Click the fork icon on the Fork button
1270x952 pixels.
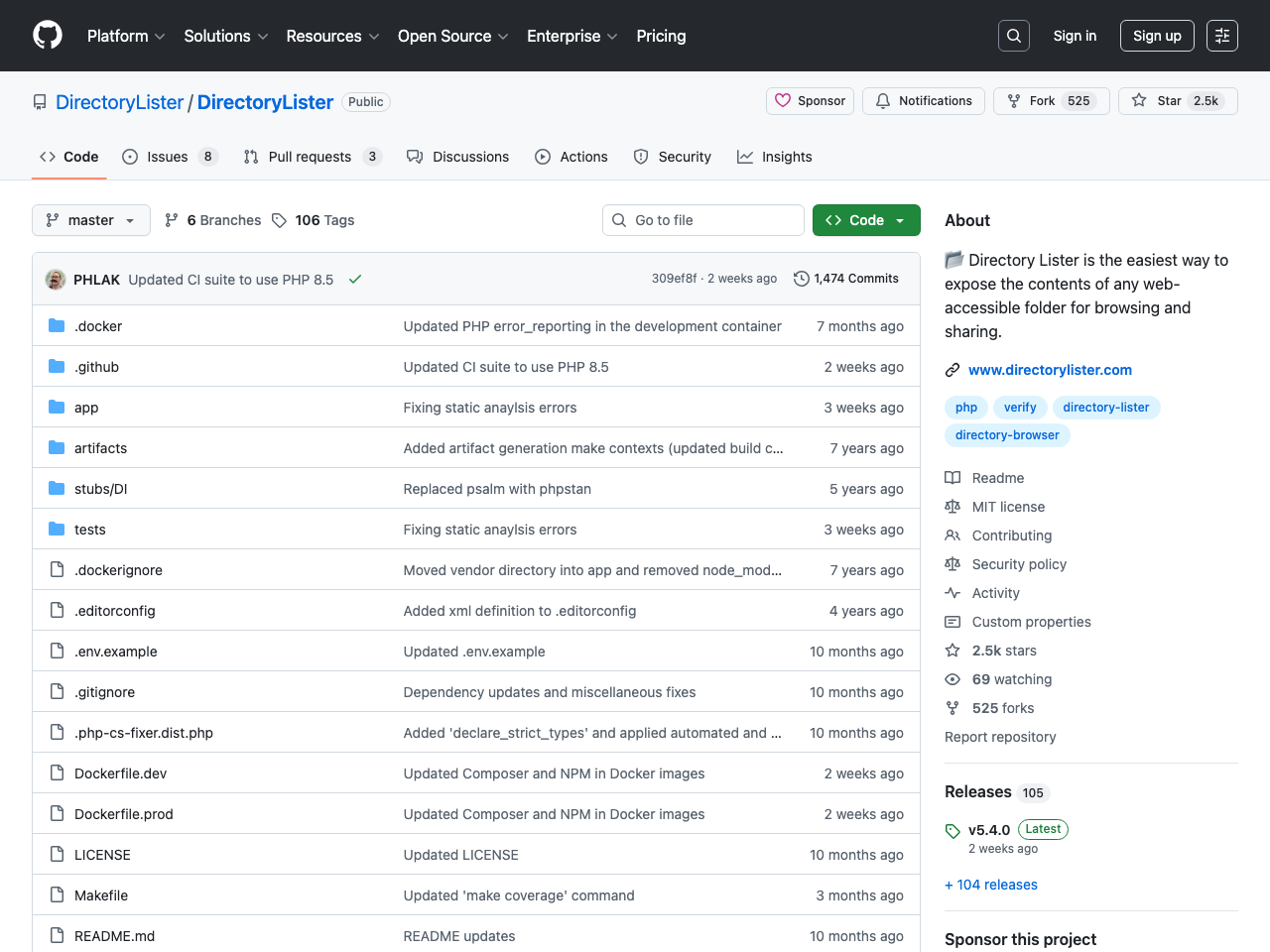(x=1013, y=100)
